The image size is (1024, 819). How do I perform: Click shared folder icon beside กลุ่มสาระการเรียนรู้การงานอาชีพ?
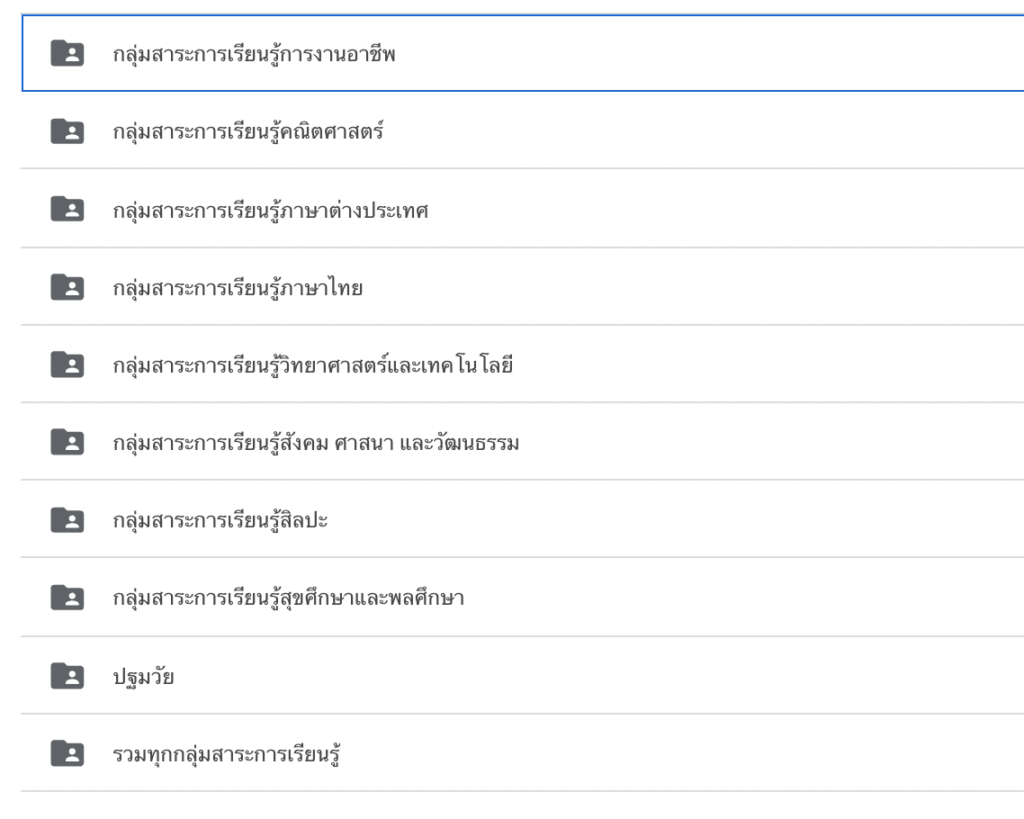[68, 53]
